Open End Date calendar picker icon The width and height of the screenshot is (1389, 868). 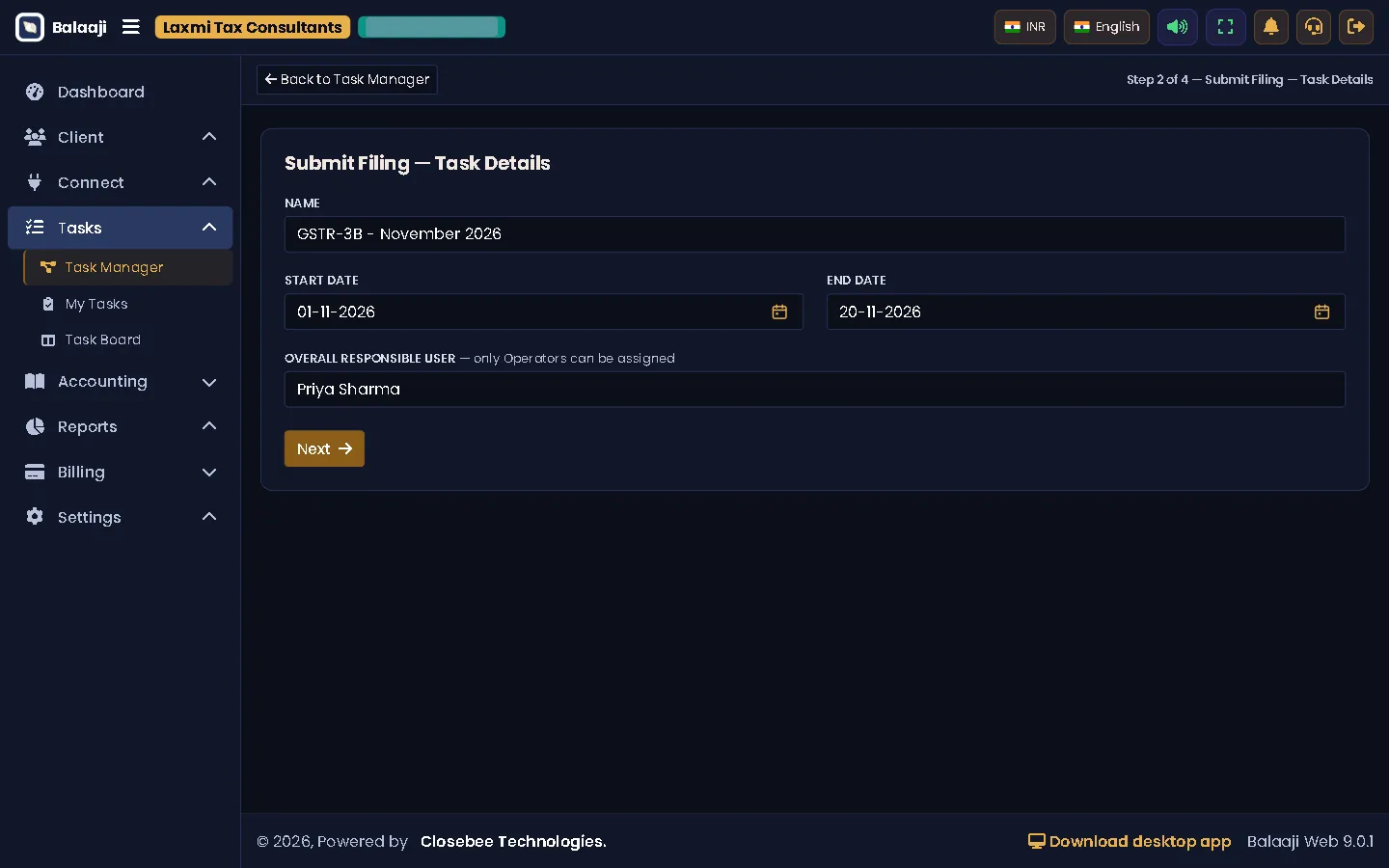(1321, 312)
